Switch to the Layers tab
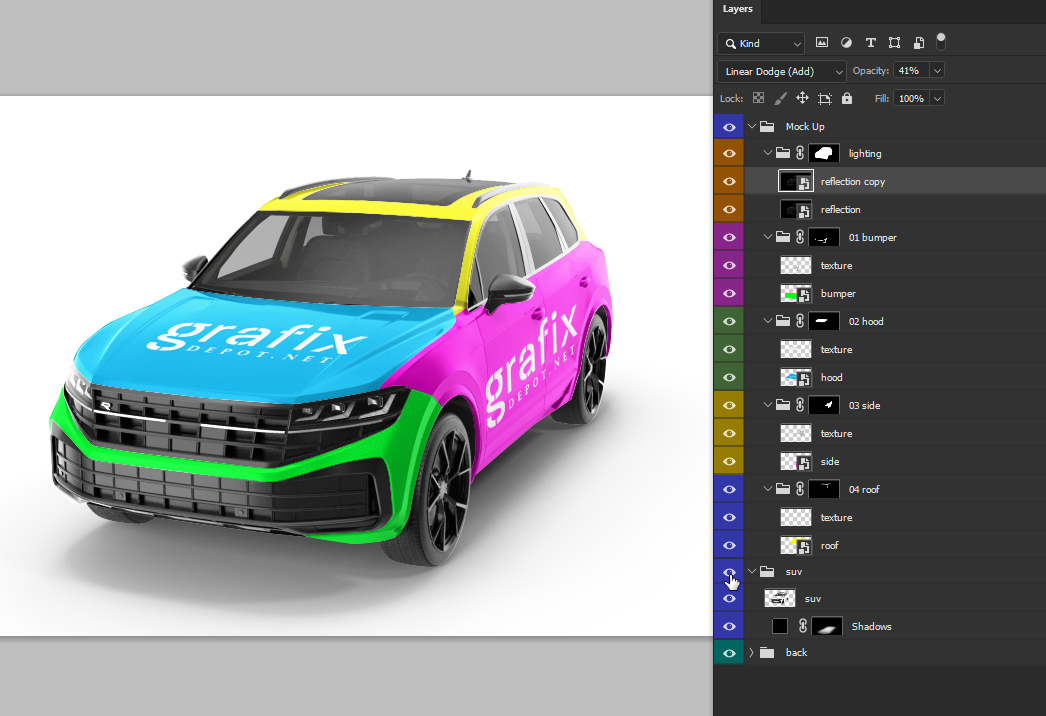This screenshot has height=716, width=1046. tap(737, 9)
